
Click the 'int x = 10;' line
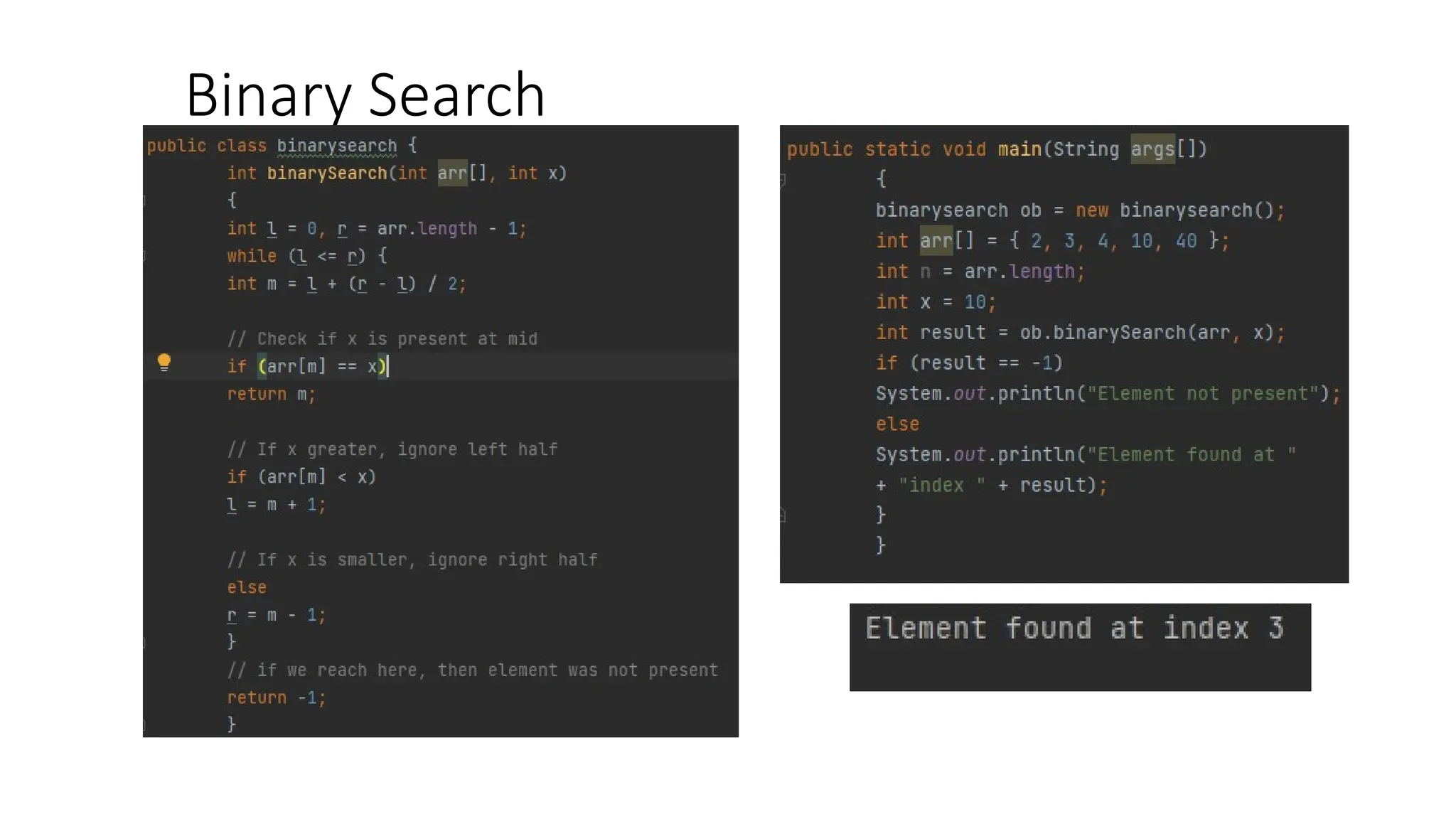pos(936,302)
